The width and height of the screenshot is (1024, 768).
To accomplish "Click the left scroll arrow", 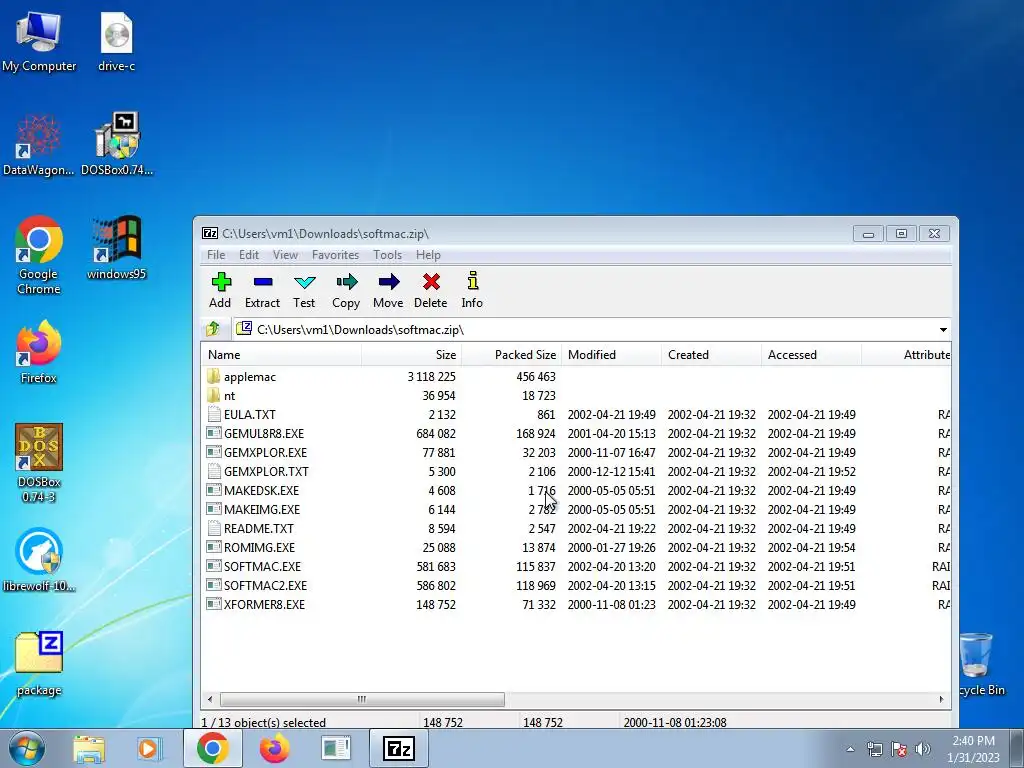I will [x=210, y=699].
